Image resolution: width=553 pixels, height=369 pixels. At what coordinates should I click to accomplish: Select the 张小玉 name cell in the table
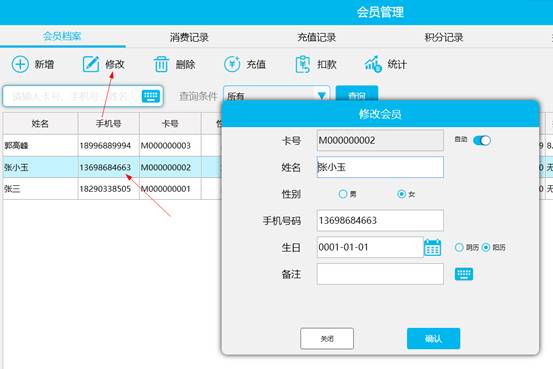click(40, 167)
